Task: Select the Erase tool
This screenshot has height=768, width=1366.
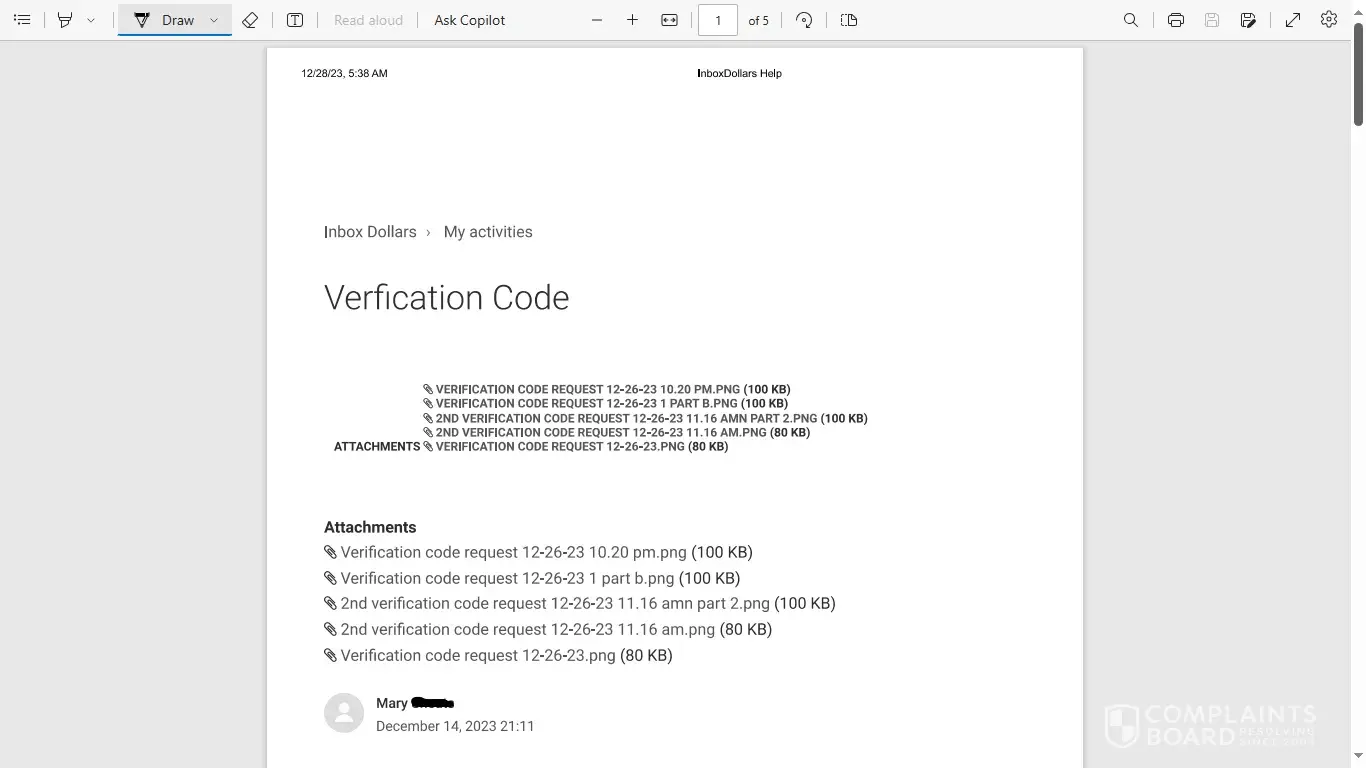Action: coord(251,20)
